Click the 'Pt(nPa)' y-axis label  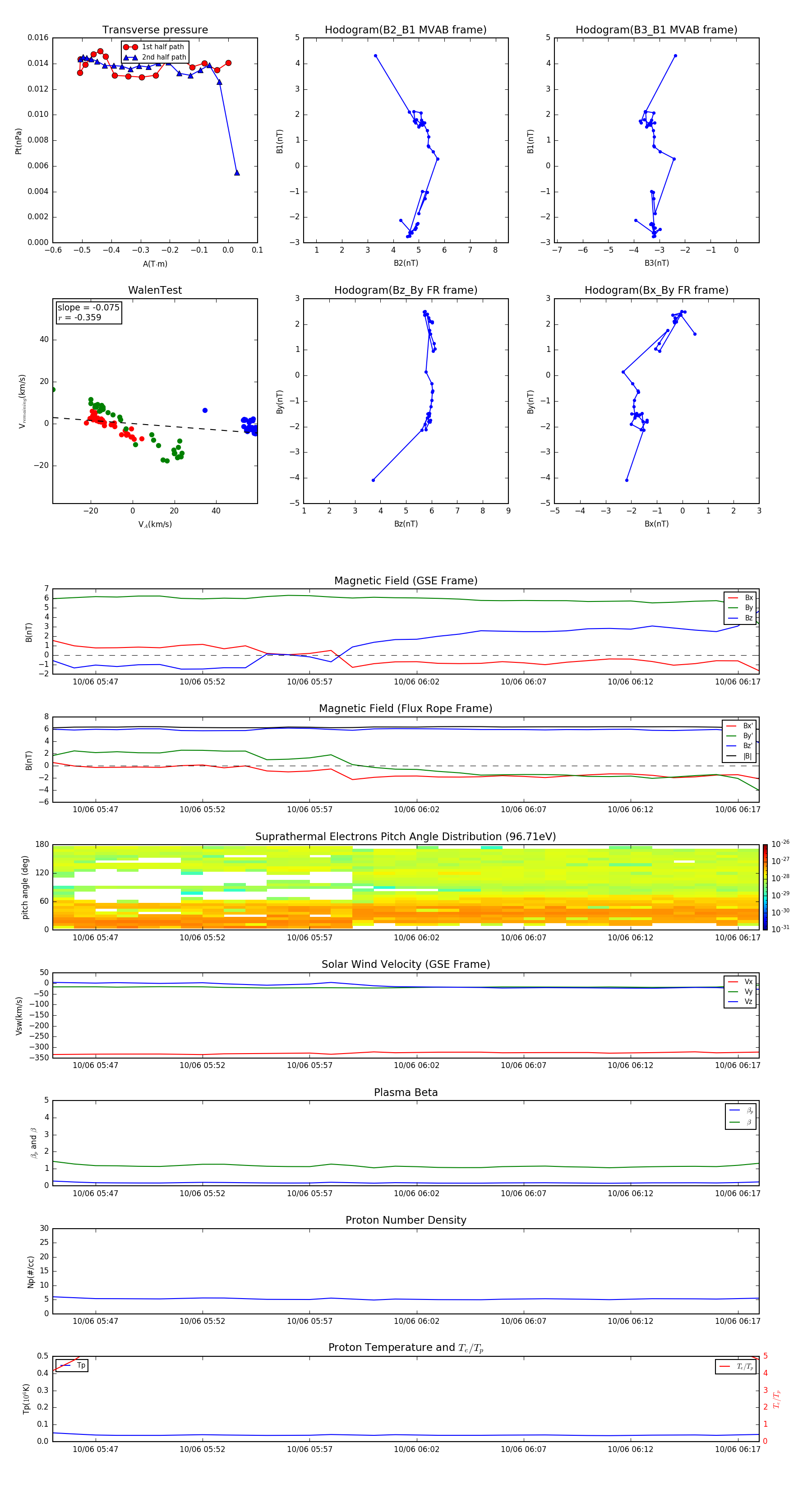18,141
